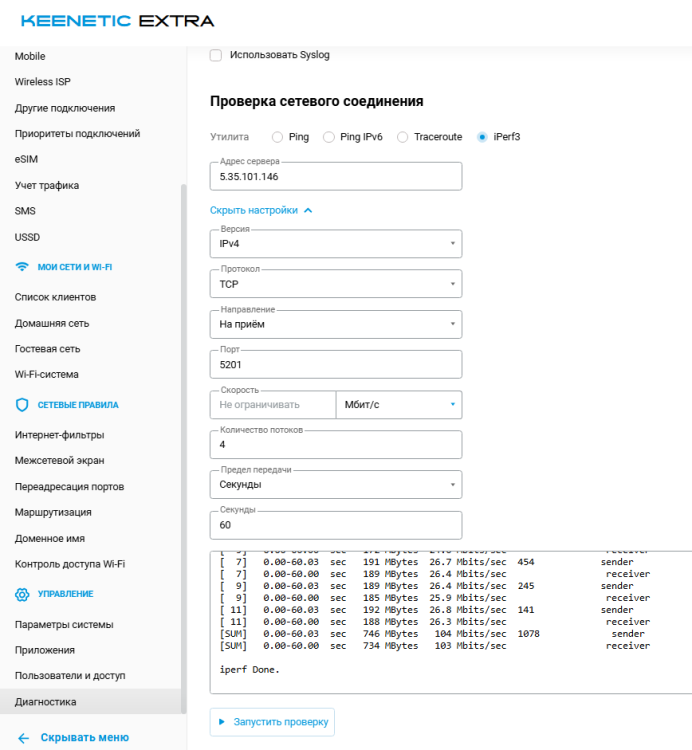The width and height of the screenshot is (692, 750).
Task: Open Переадресация портов menu item
Action: click(x=69, y=486)
